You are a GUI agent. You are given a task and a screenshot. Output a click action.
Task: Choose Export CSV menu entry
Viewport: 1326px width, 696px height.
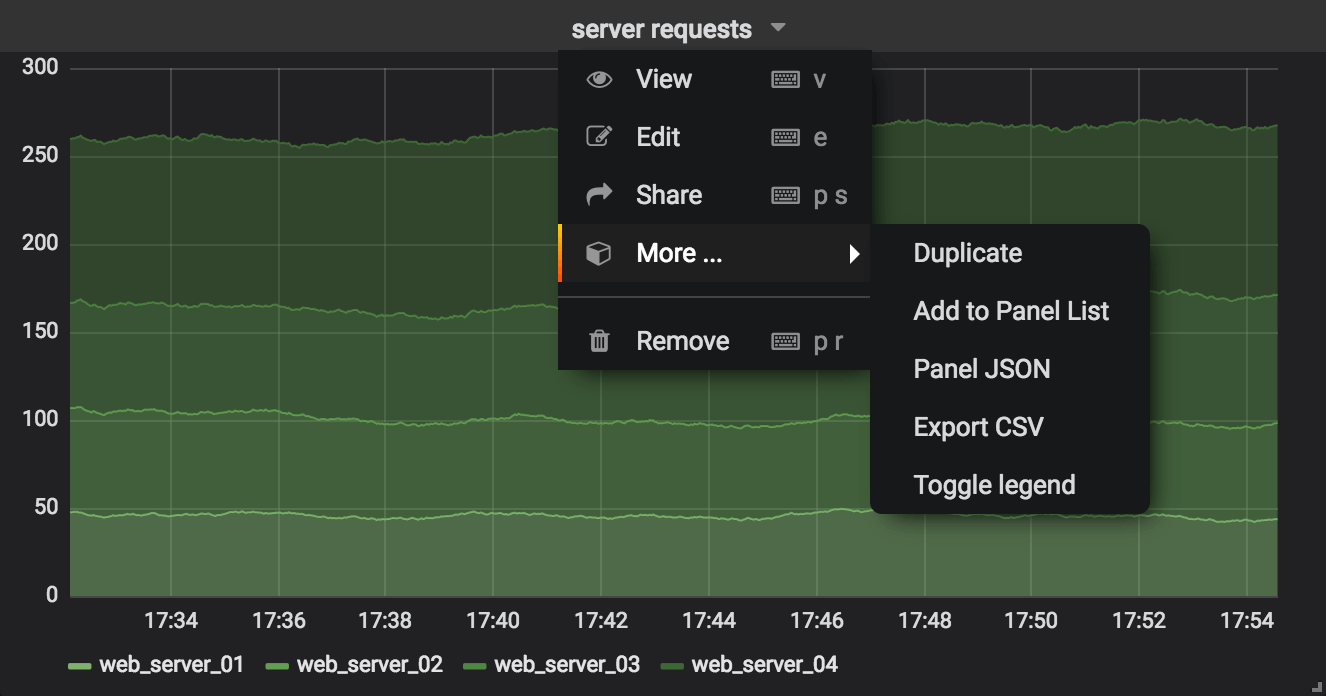coord(978,428)
